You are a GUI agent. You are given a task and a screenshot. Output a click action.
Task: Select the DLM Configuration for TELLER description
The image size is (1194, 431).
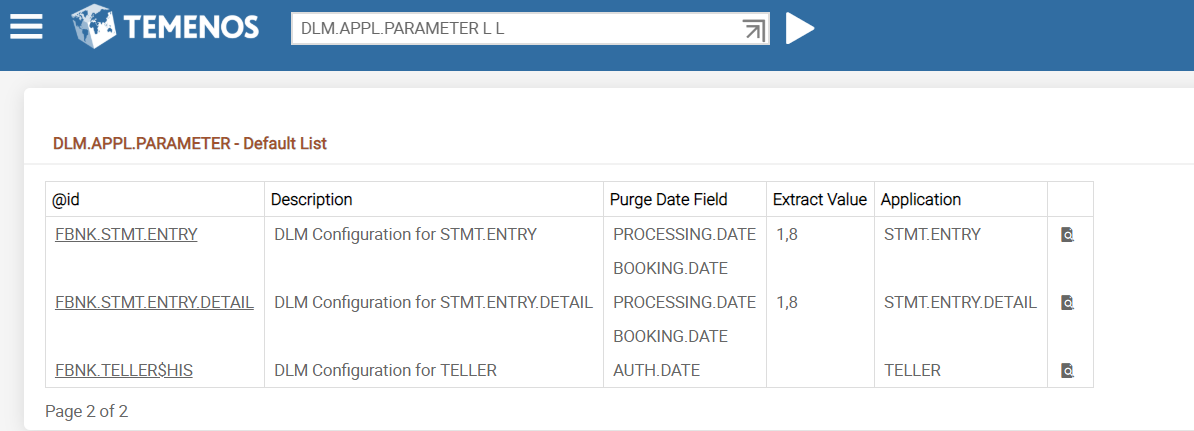point(385,370)
